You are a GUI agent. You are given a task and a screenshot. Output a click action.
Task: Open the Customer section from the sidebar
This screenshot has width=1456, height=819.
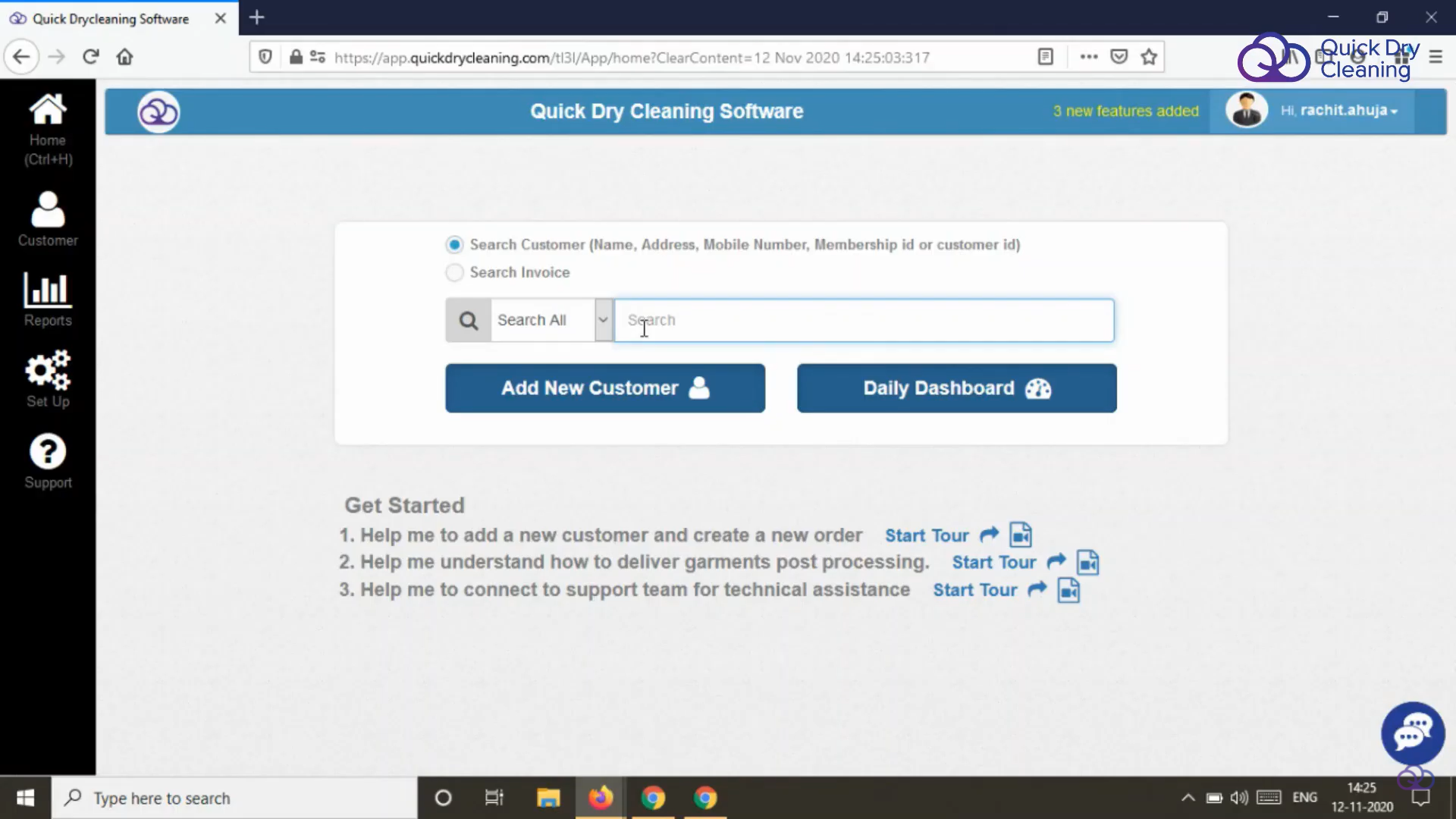pos(47,218)
